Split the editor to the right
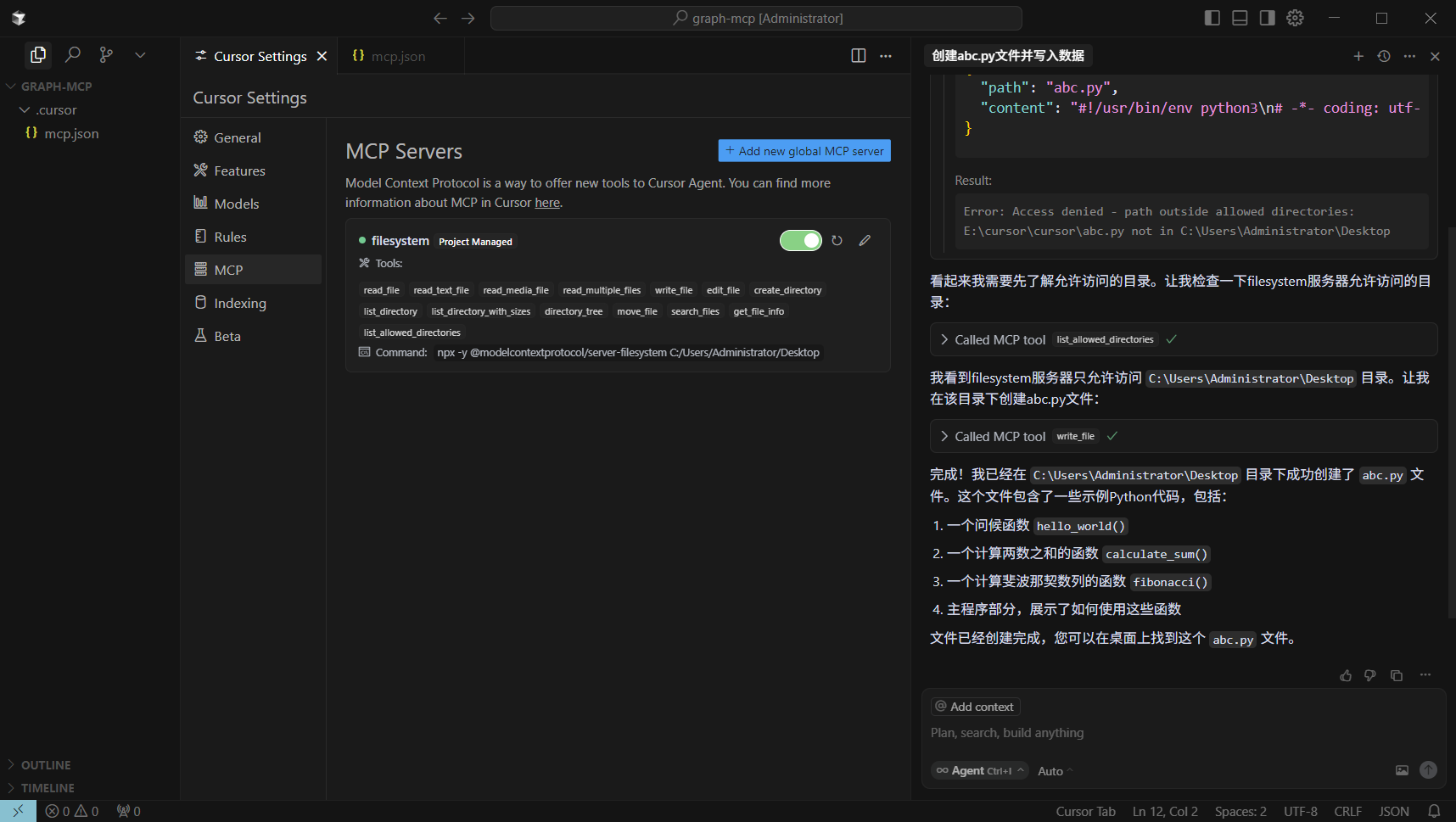Image resolution: width=1456 pixels, height=822 pixels. coord(859,56)
